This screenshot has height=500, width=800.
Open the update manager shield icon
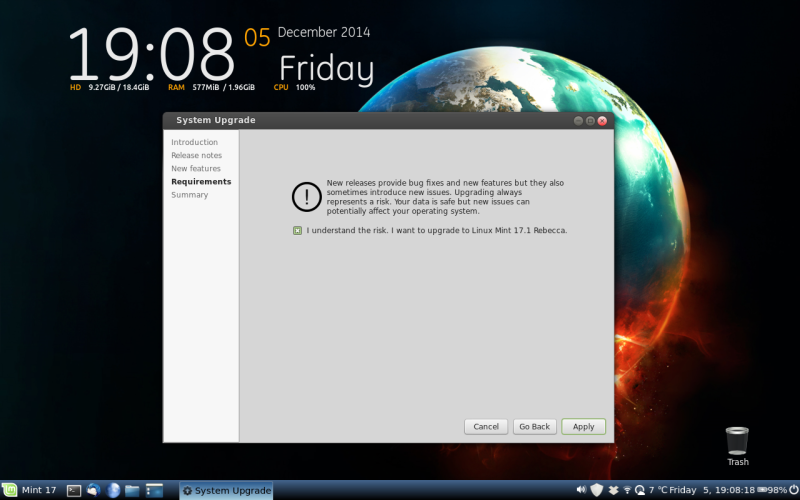[597, 490]
